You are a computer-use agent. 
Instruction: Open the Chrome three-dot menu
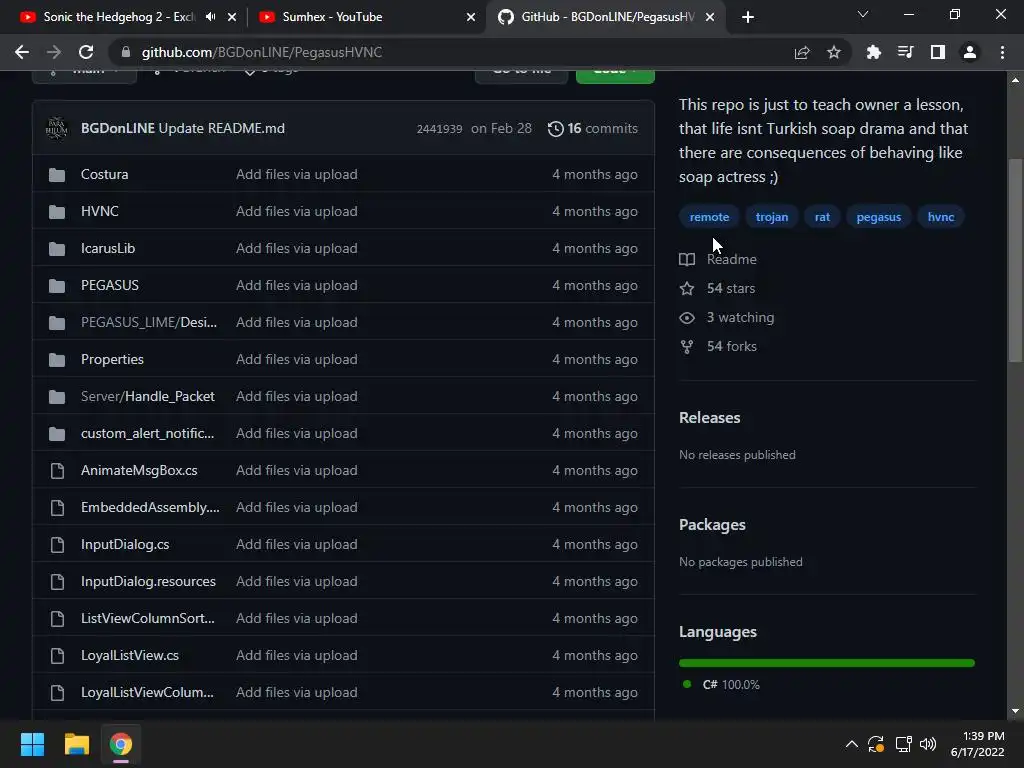coord(1002,52)
